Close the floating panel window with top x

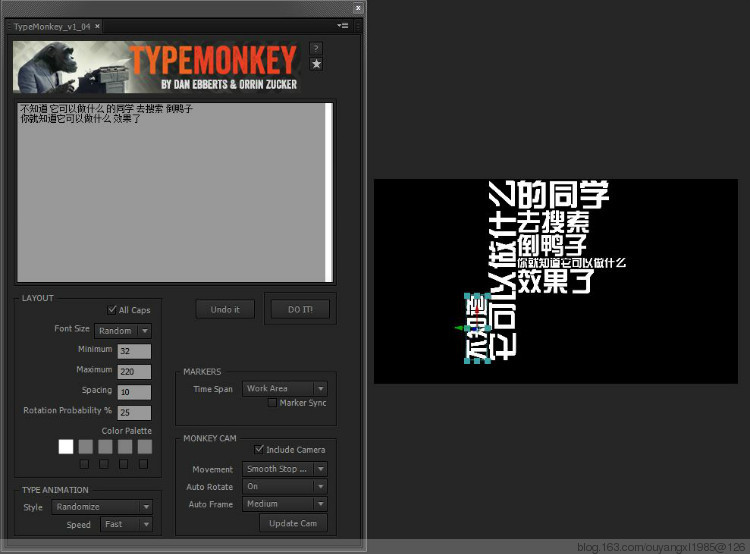point(358,7)
